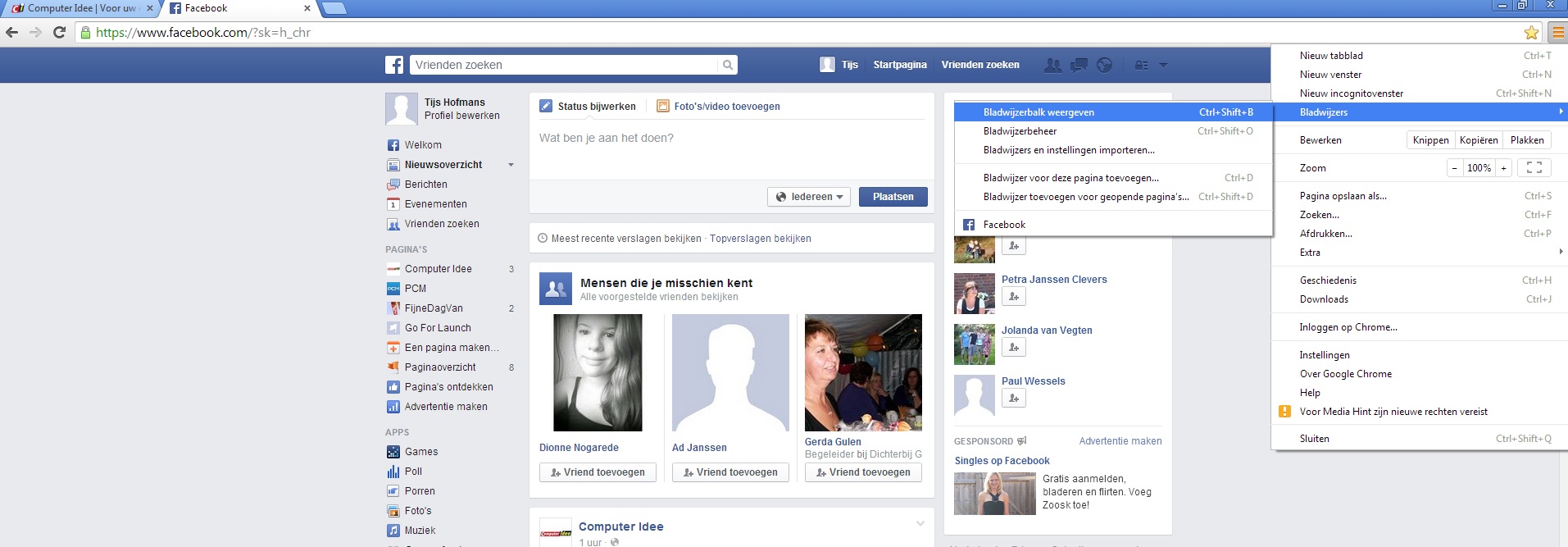Select Bladwijzerbalk weergeven menu item
Screen dimensions: 1568x547
click(x=1113, y=112)
